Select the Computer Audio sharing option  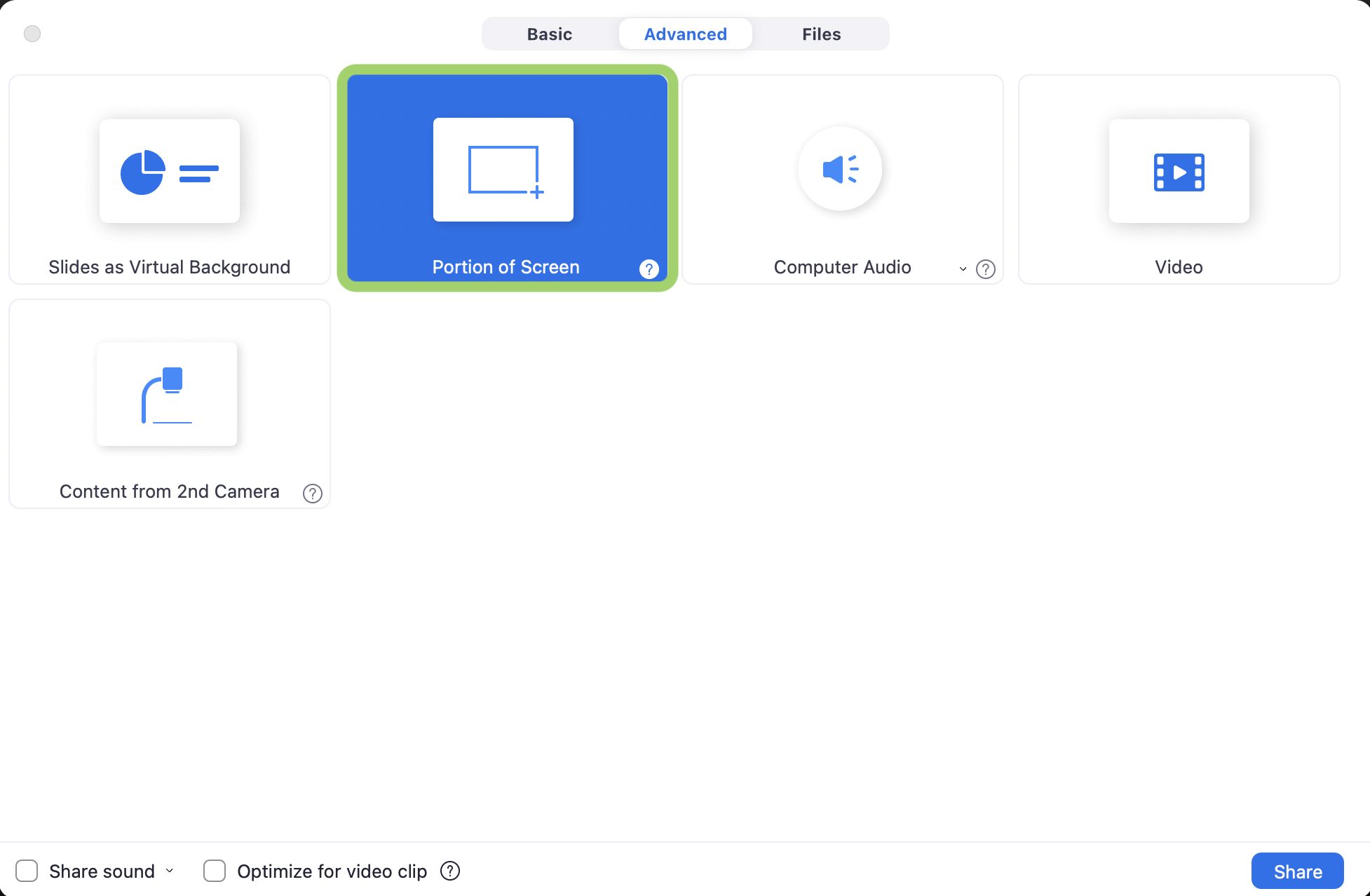coord(841,179)
